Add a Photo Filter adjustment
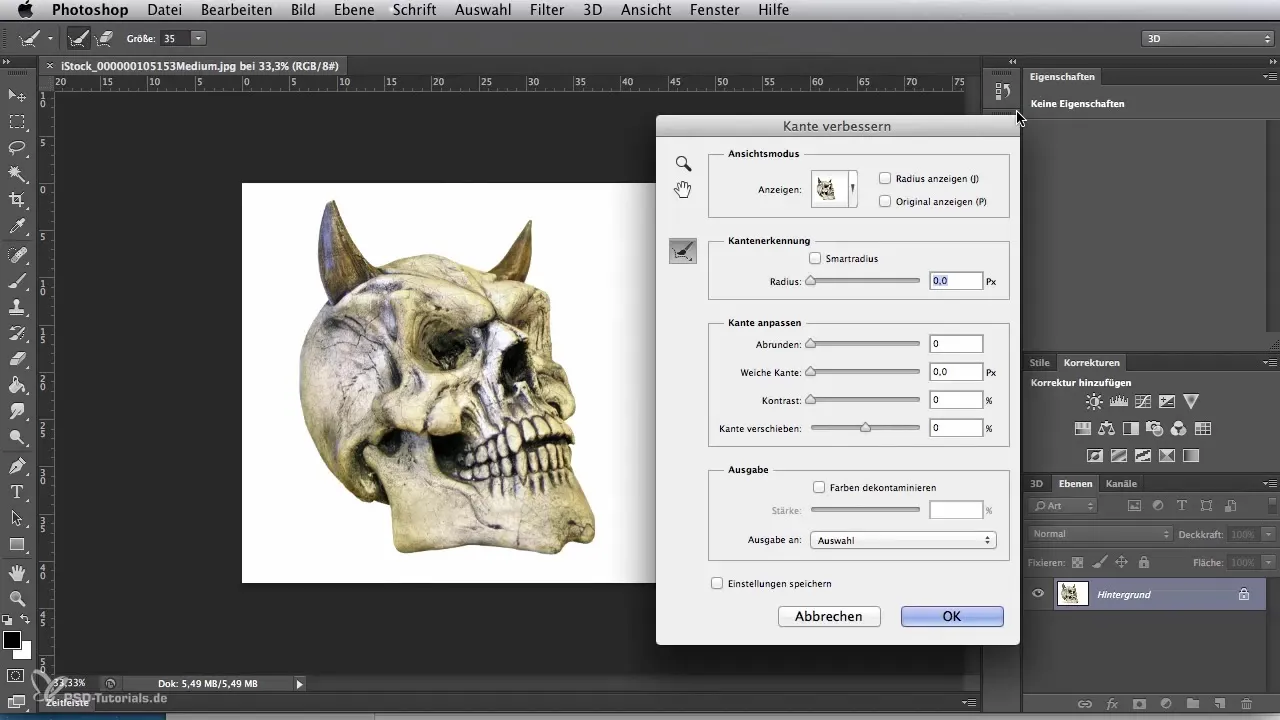Screen dimensions: 1280x720 [1154, 429]
